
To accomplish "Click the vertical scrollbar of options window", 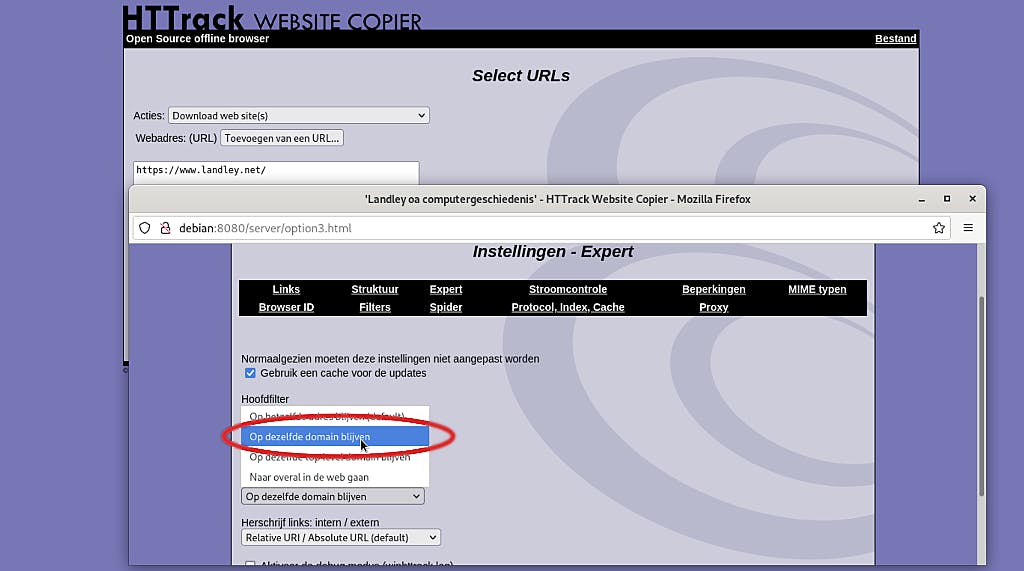I will coord(981,396).
